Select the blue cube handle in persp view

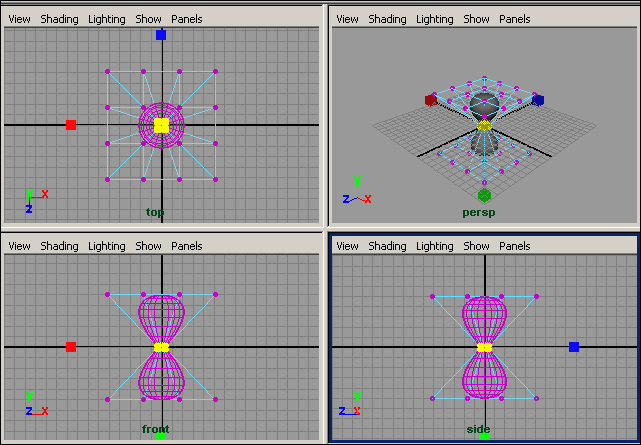pos(538,100)
